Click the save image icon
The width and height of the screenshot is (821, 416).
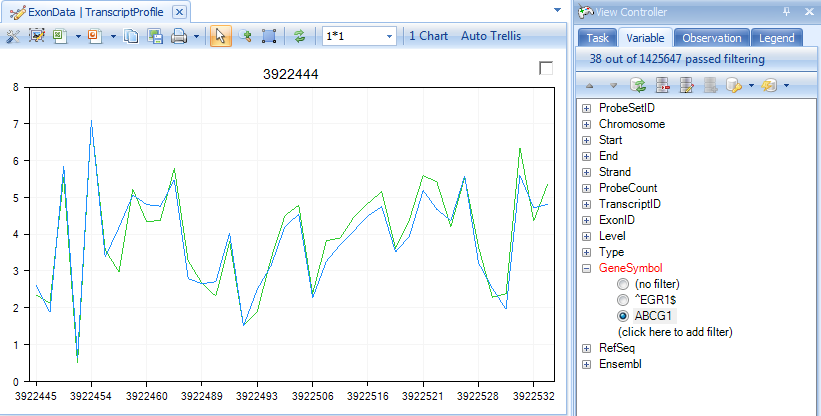point(155,36)
